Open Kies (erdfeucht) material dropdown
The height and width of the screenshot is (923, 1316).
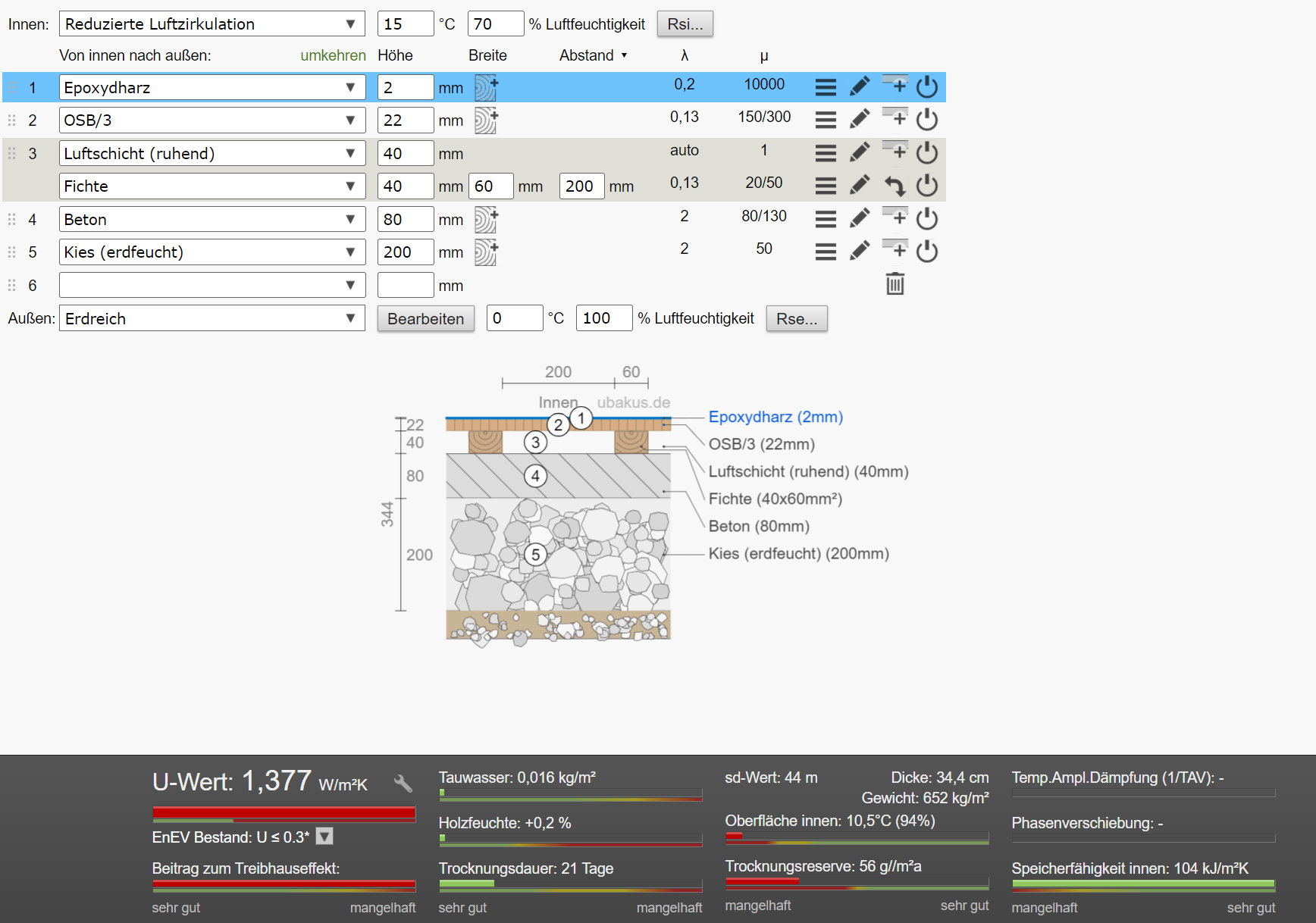pos(212,252)
